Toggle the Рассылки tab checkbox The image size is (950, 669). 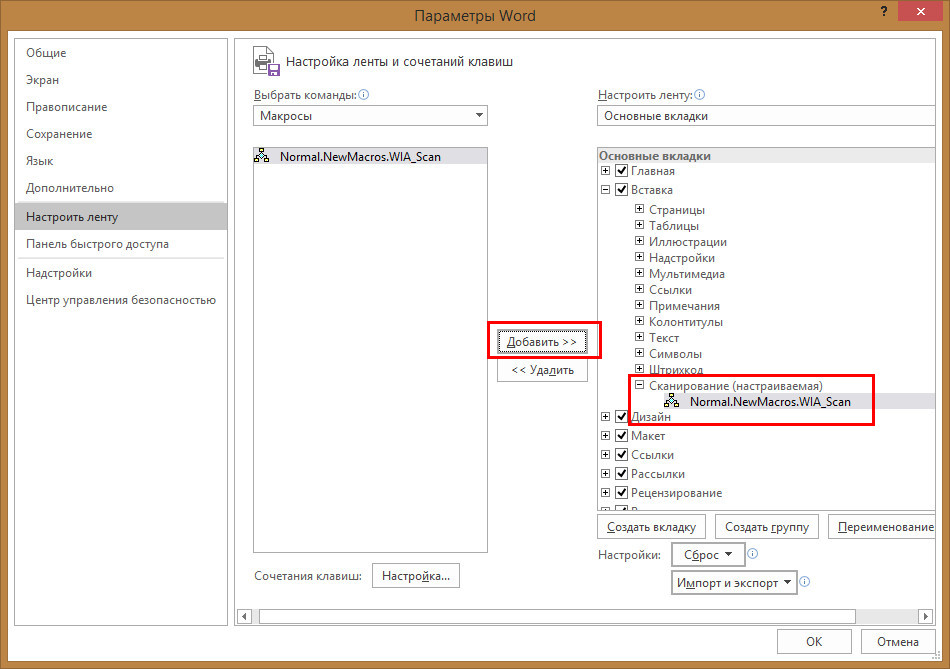(621, 473)
